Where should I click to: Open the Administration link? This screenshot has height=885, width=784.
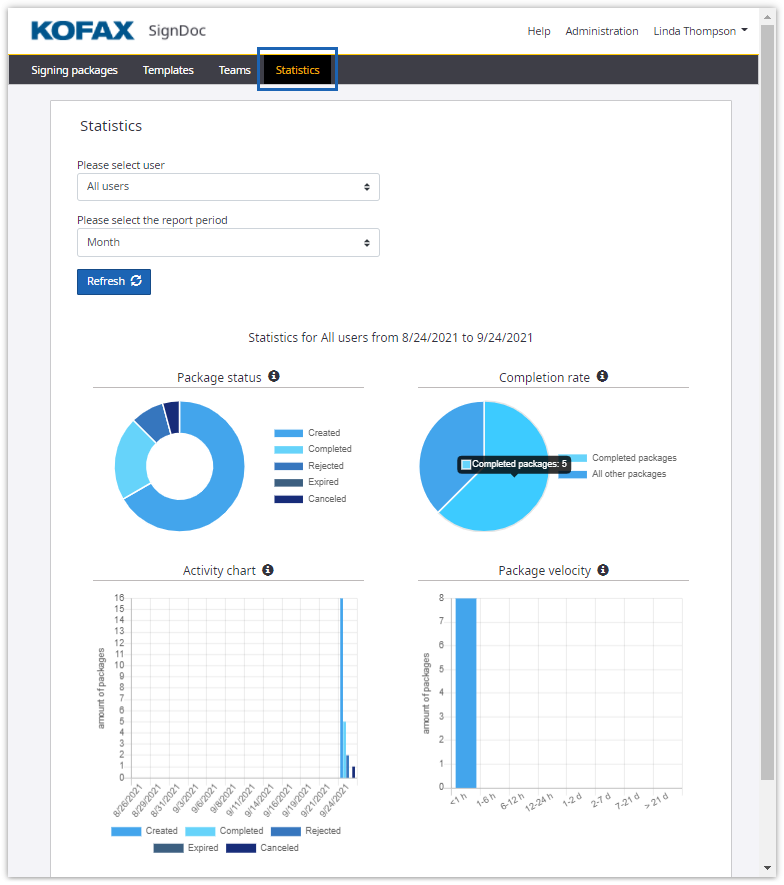coord(602,31)
